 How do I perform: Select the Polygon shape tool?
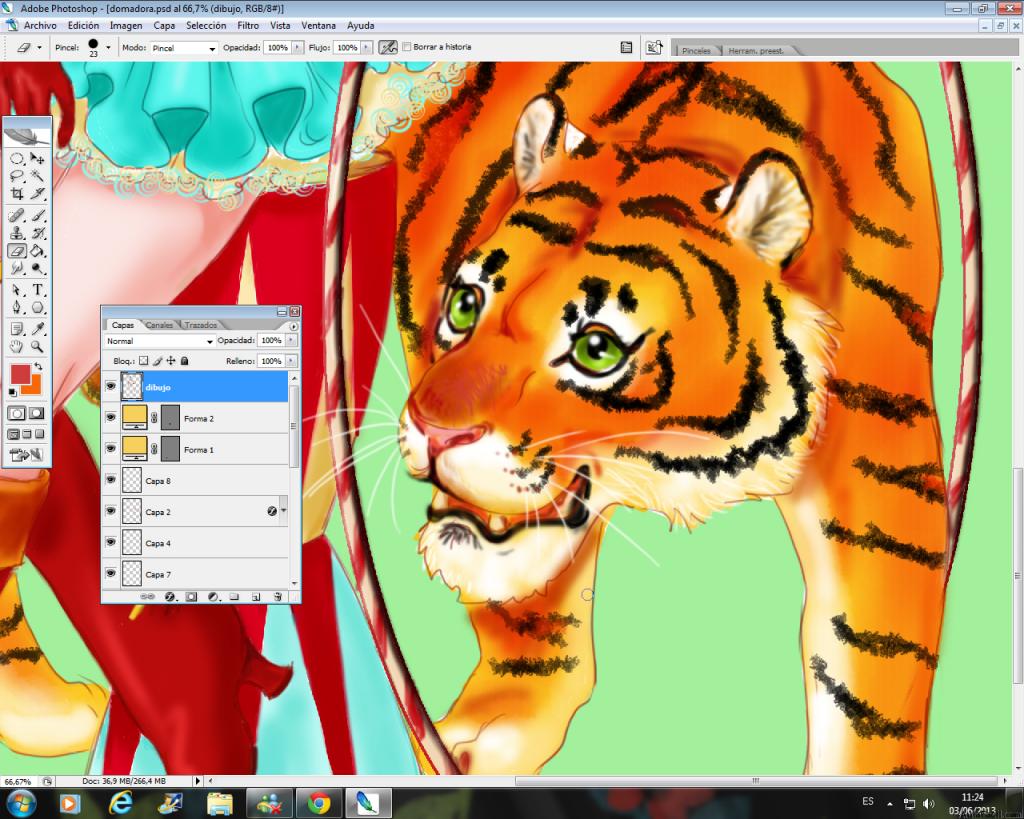pos(37,308)
